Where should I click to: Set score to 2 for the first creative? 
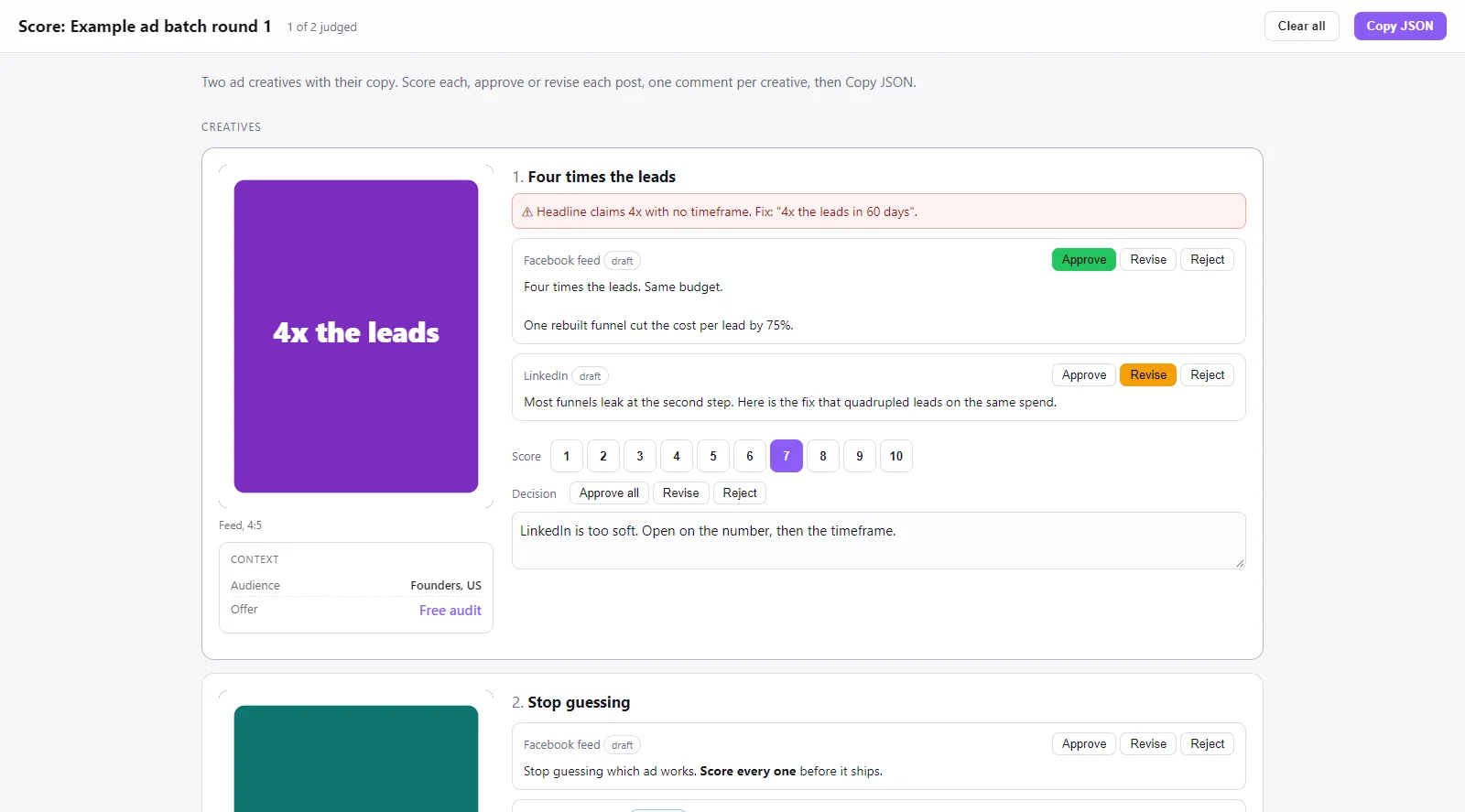pyautogui.click(x=603, y=456)
